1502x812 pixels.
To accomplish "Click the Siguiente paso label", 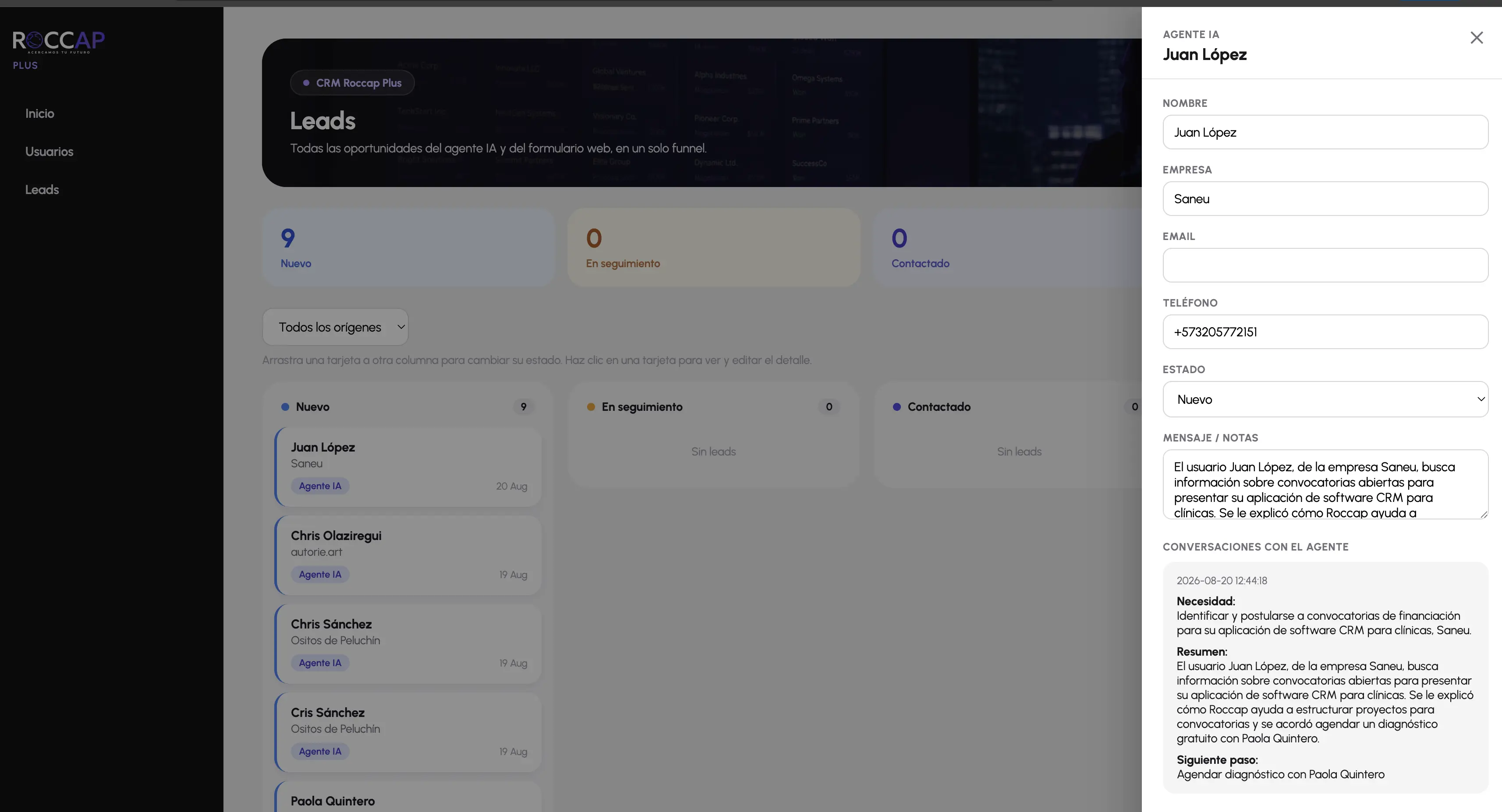I will coord(1218,760).
